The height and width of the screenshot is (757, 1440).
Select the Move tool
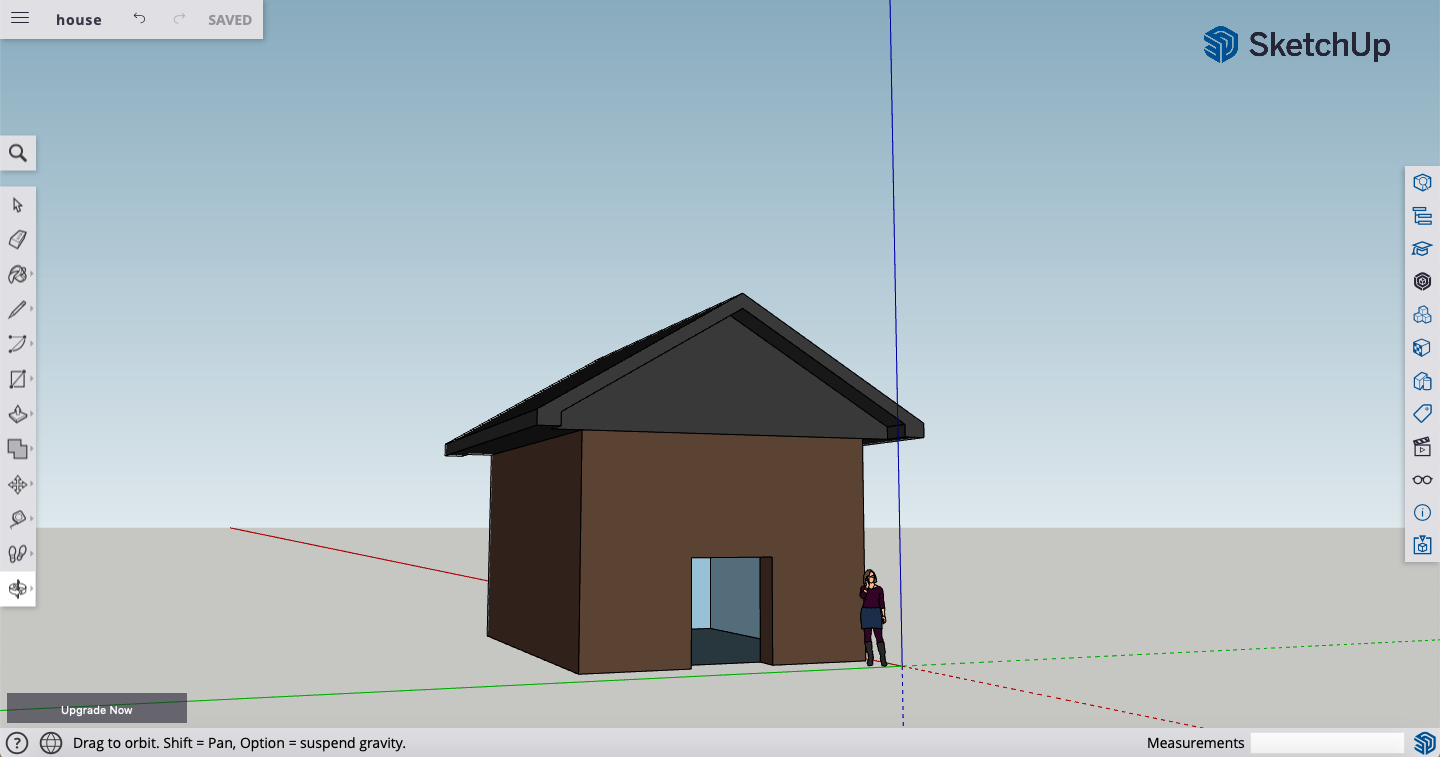15,484
